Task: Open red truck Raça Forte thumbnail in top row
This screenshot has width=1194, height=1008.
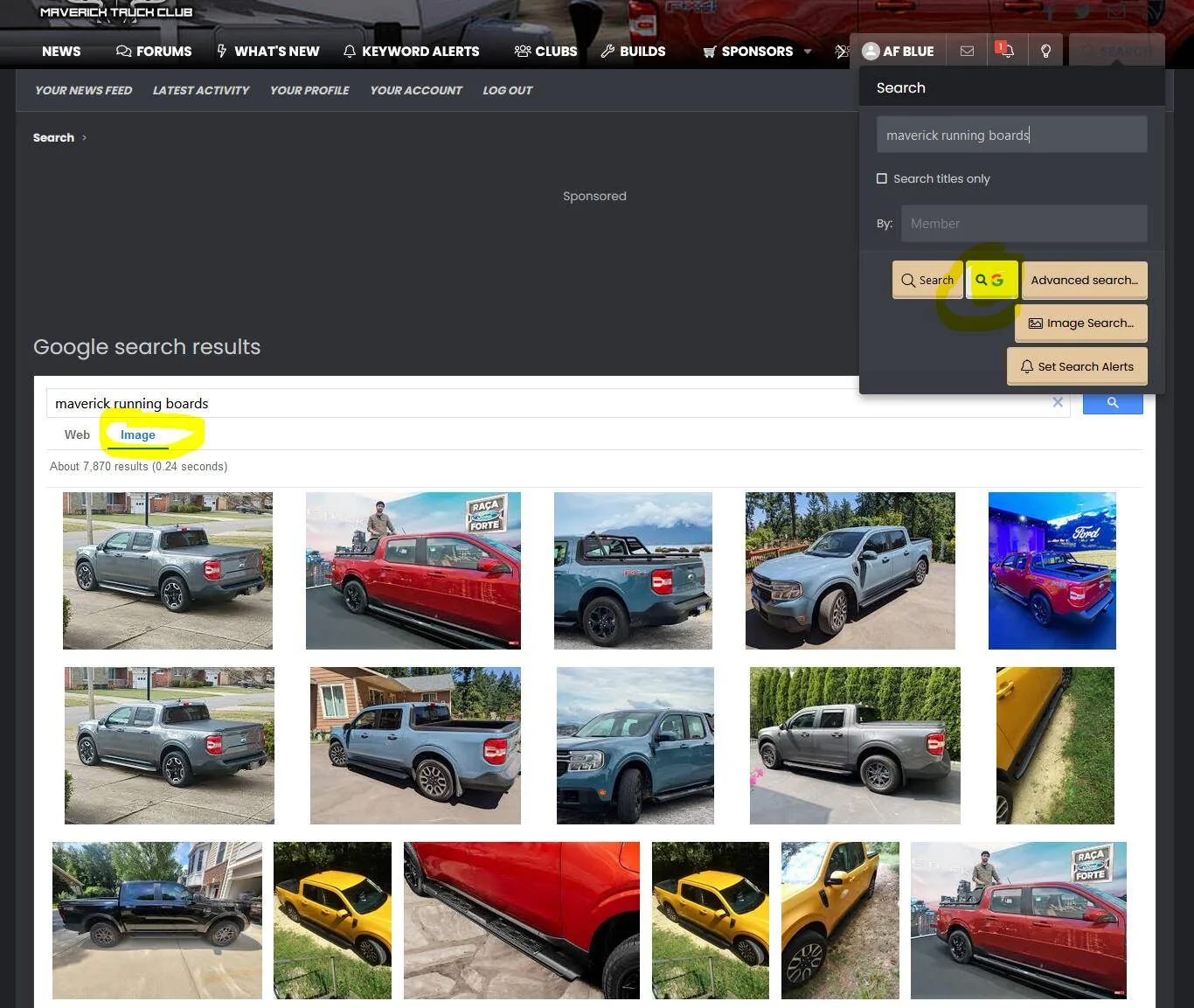Action: pyautogui.click(x=413, y=571)
